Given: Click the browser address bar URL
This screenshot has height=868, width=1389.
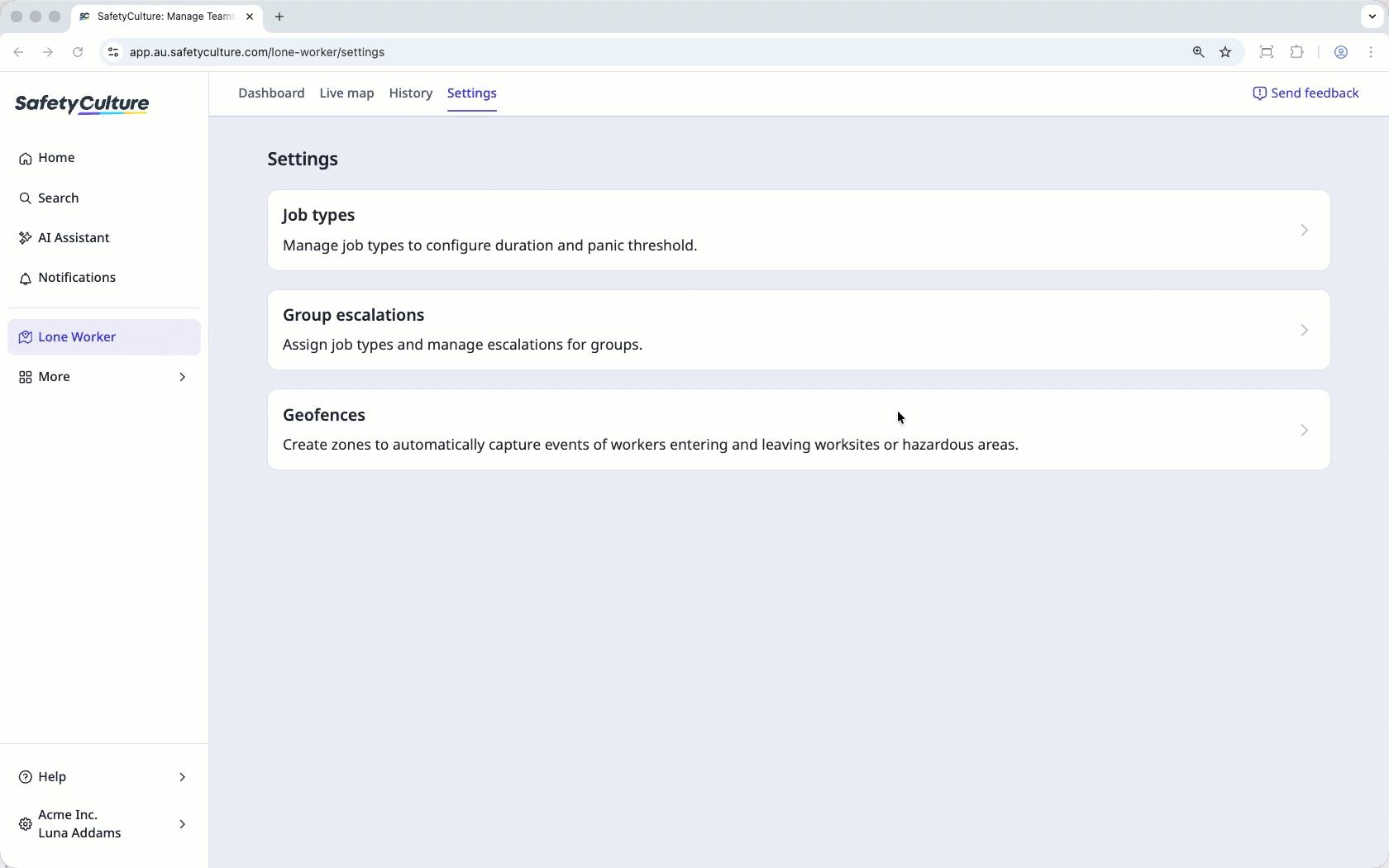Looking at the screenshot, I should (257, 52).
